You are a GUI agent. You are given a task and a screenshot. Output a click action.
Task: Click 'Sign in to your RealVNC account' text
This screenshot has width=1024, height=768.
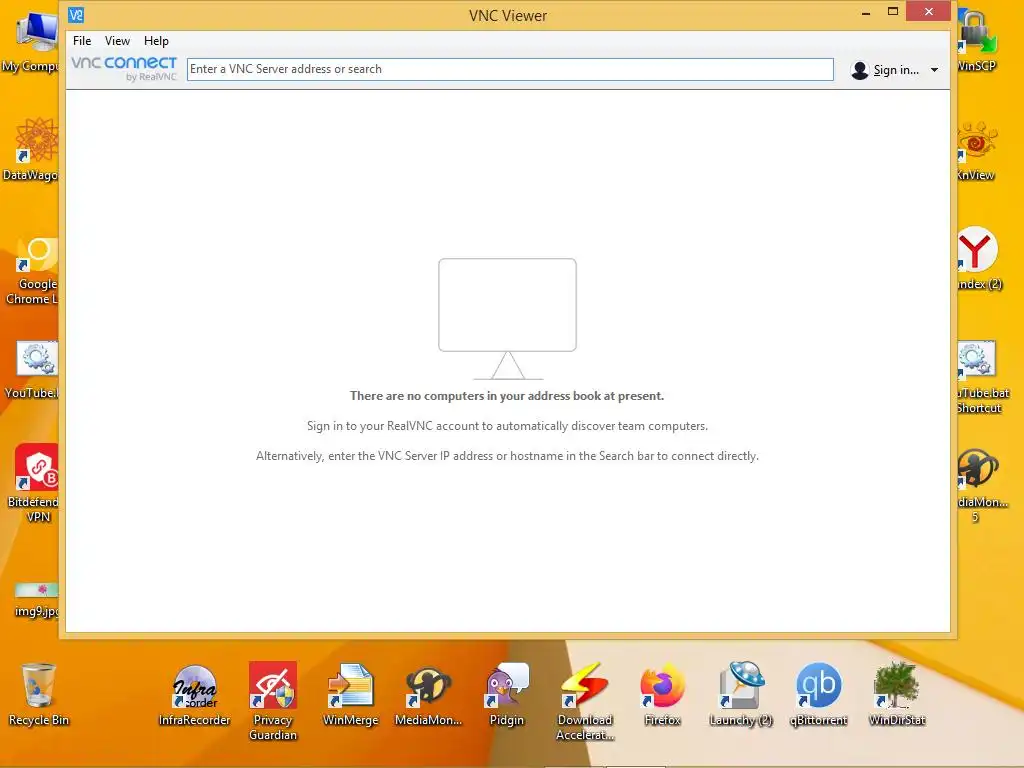point(507,426)
